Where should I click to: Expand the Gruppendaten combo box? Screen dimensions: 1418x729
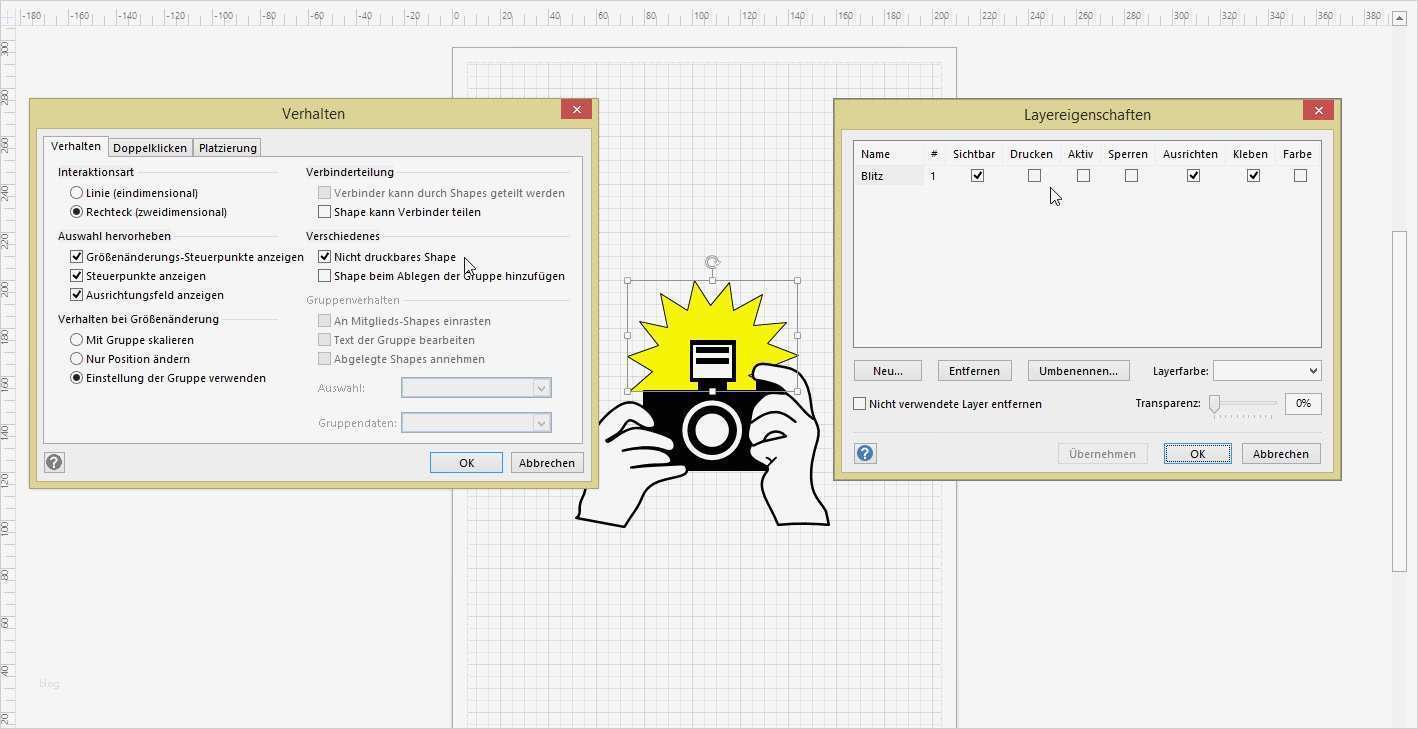pos(541,423)
